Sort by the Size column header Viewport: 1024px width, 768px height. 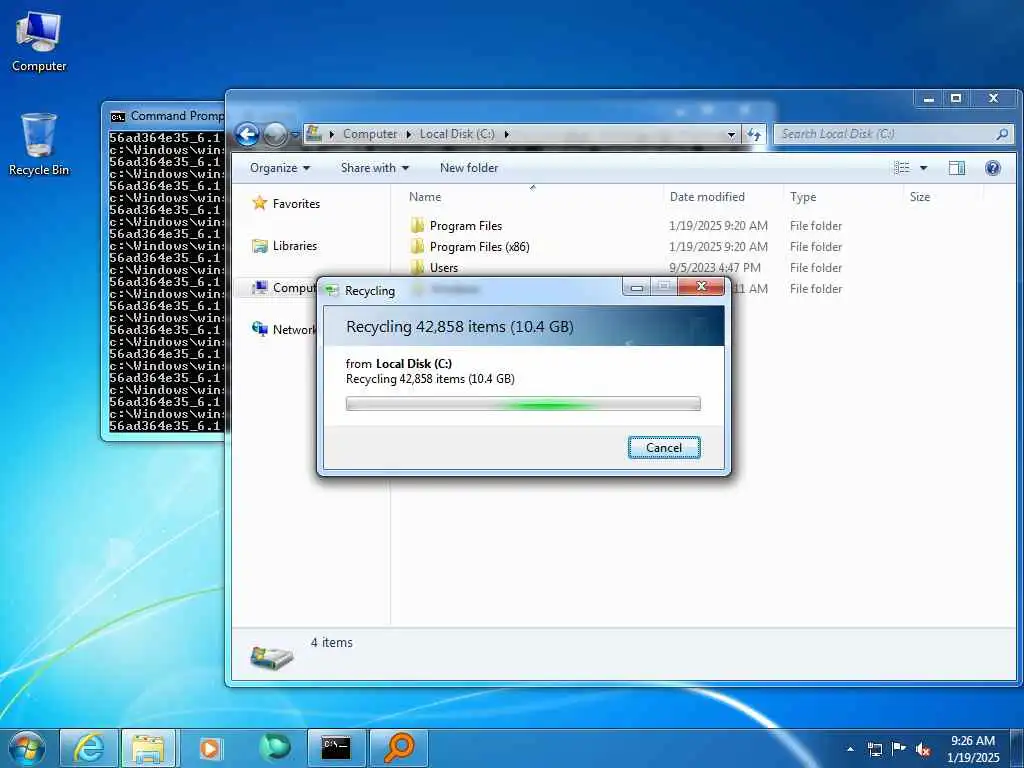click(x=920, y=197)
